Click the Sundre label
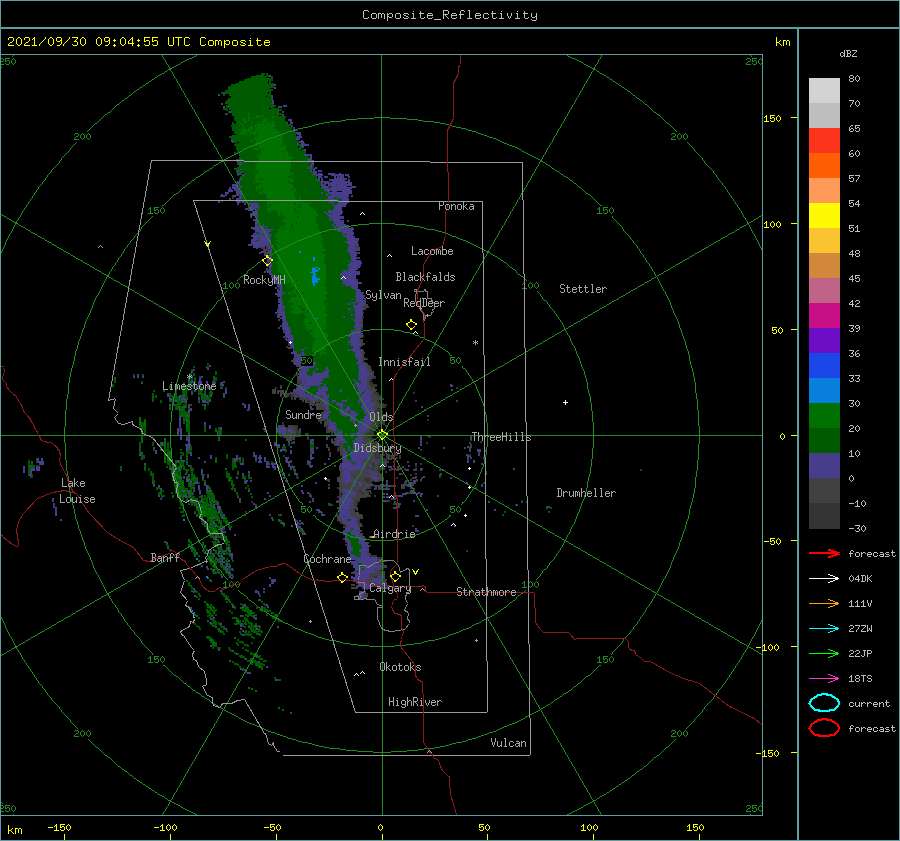Image resolution: width=900 pixels, height=841 pixels. (x=303, y=414)
